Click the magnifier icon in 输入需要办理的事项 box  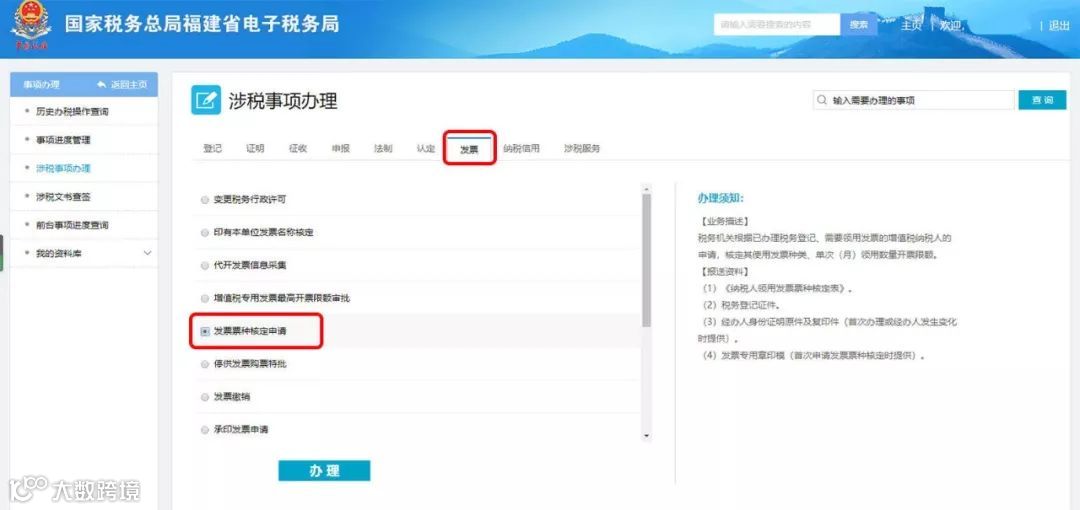822,100
